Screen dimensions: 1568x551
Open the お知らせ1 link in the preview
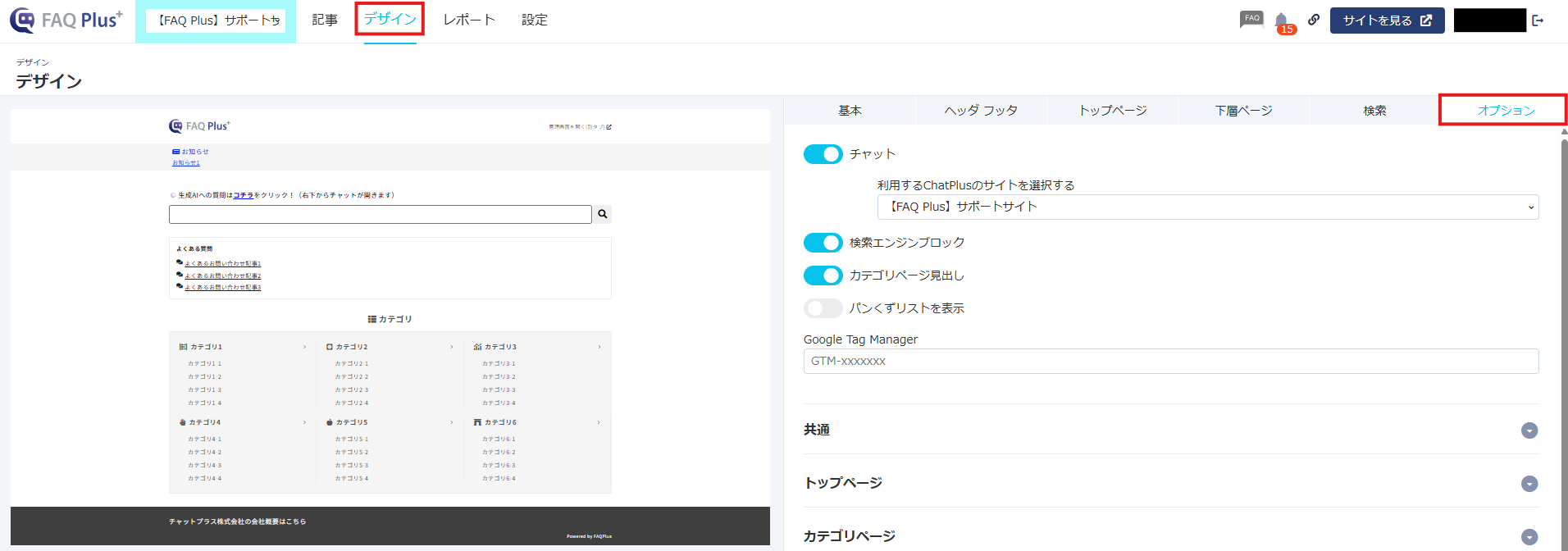(186, 163)
